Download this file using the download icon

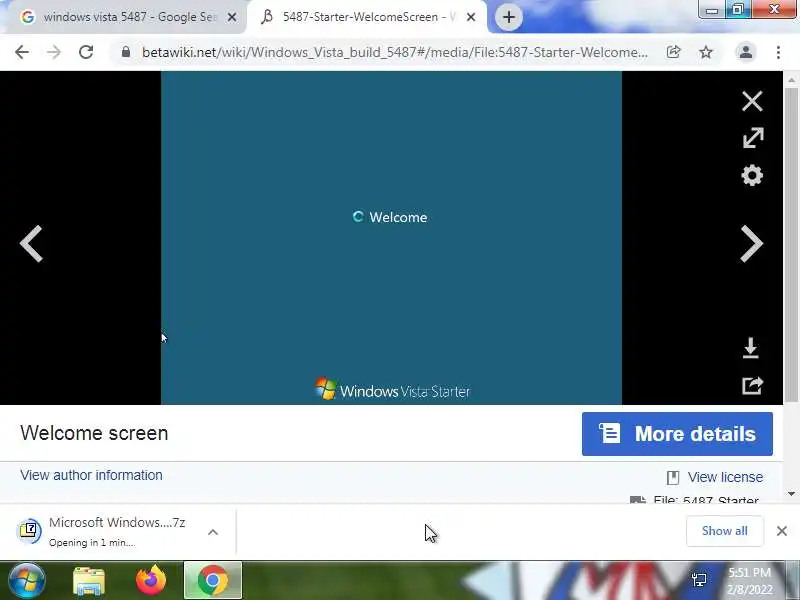(751, 348)
